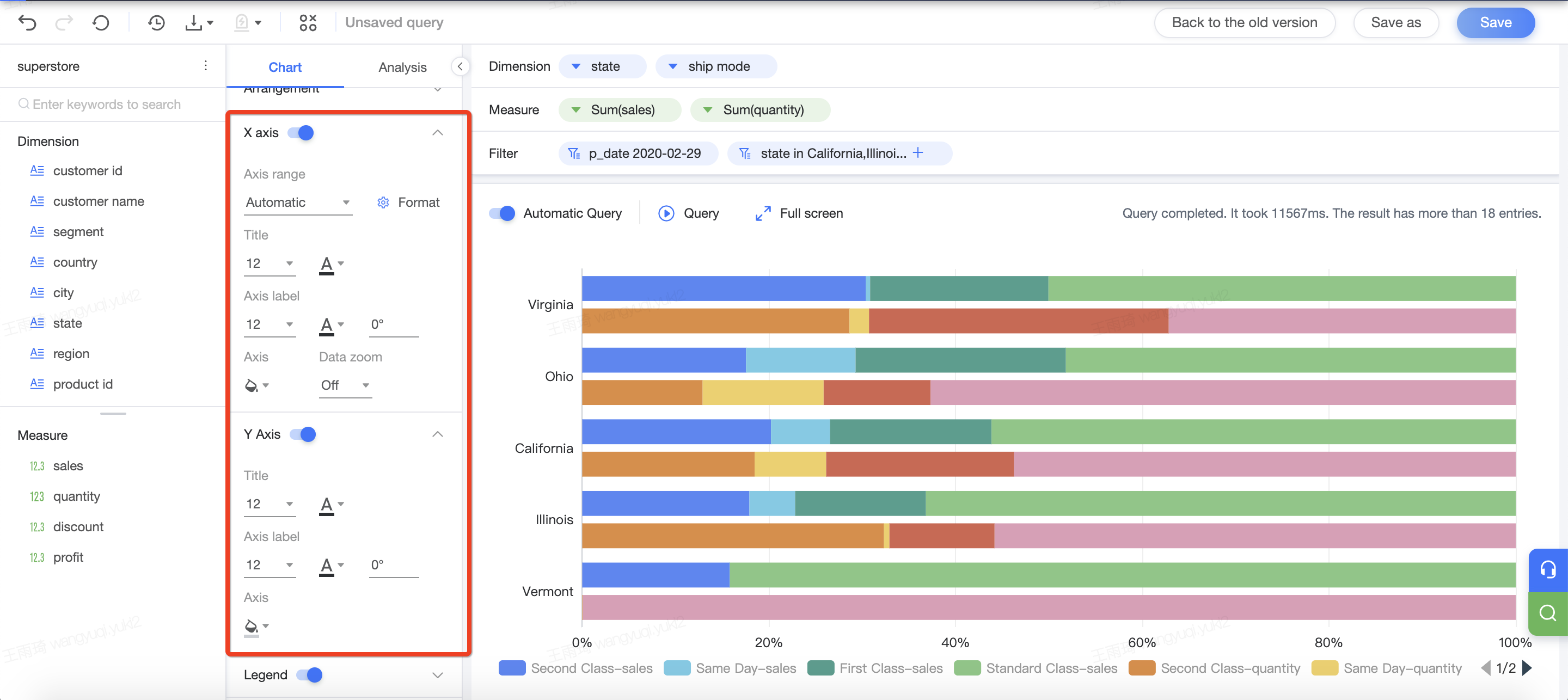
Task: Click the Format link
Action: click(x=418, y=202)
